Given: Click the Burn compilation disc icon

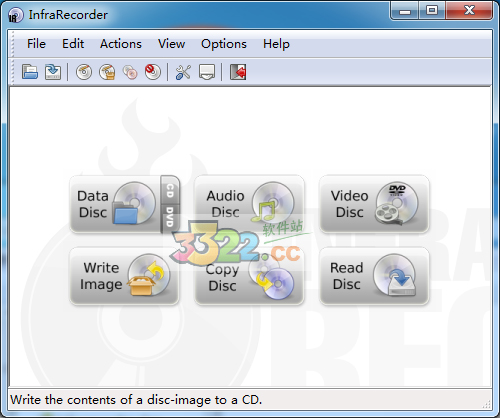Looking at the screenshot, I should 84,72.
